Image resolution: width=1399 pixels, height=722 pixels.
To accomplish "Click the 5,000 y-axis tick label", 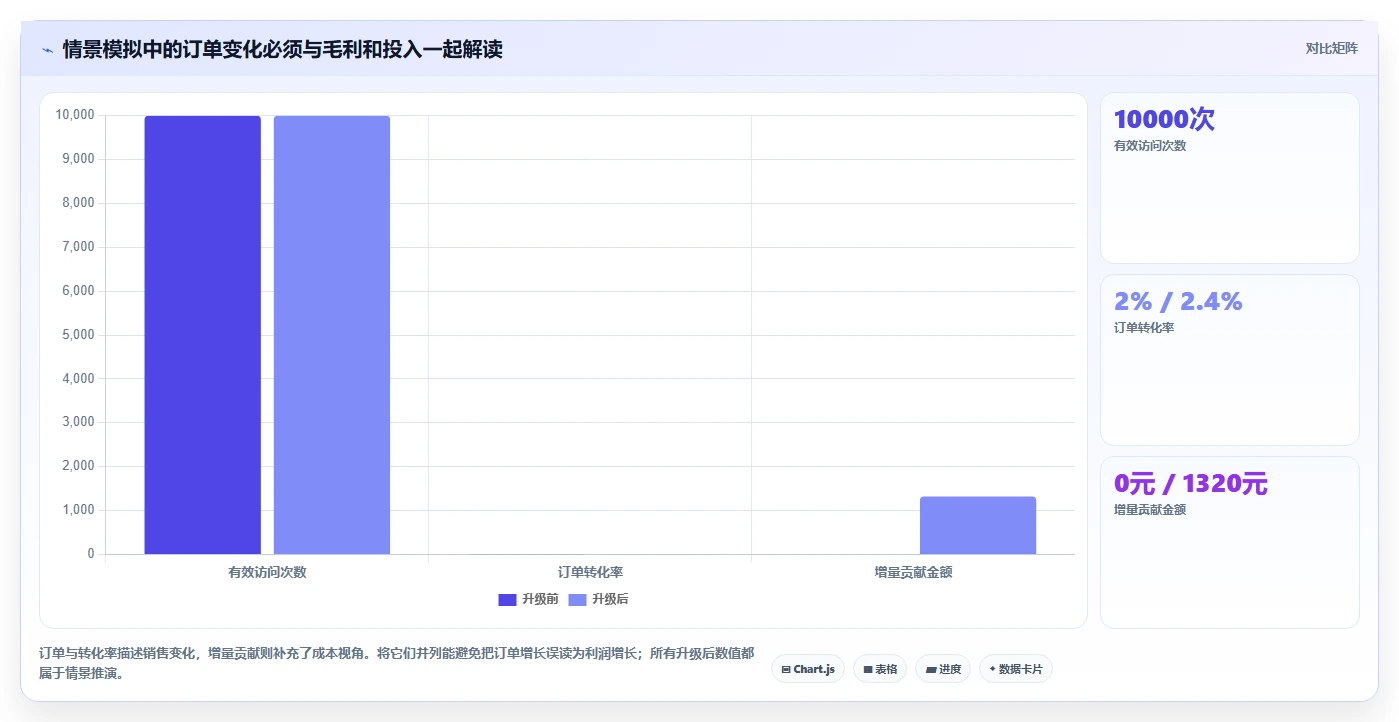I will (x=78, y=335).
